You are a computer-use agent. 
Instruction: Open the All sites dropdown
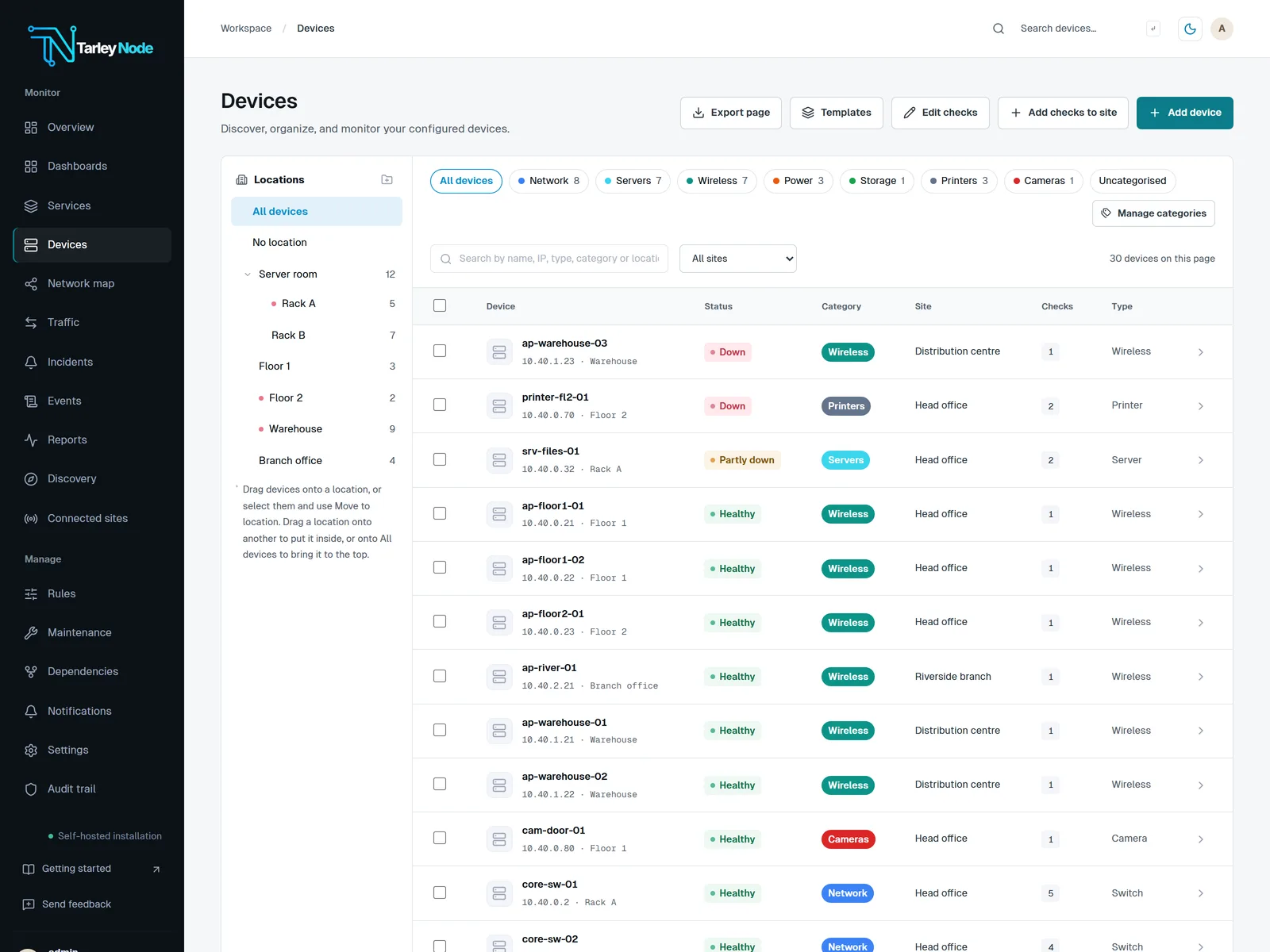coord(738,259)
